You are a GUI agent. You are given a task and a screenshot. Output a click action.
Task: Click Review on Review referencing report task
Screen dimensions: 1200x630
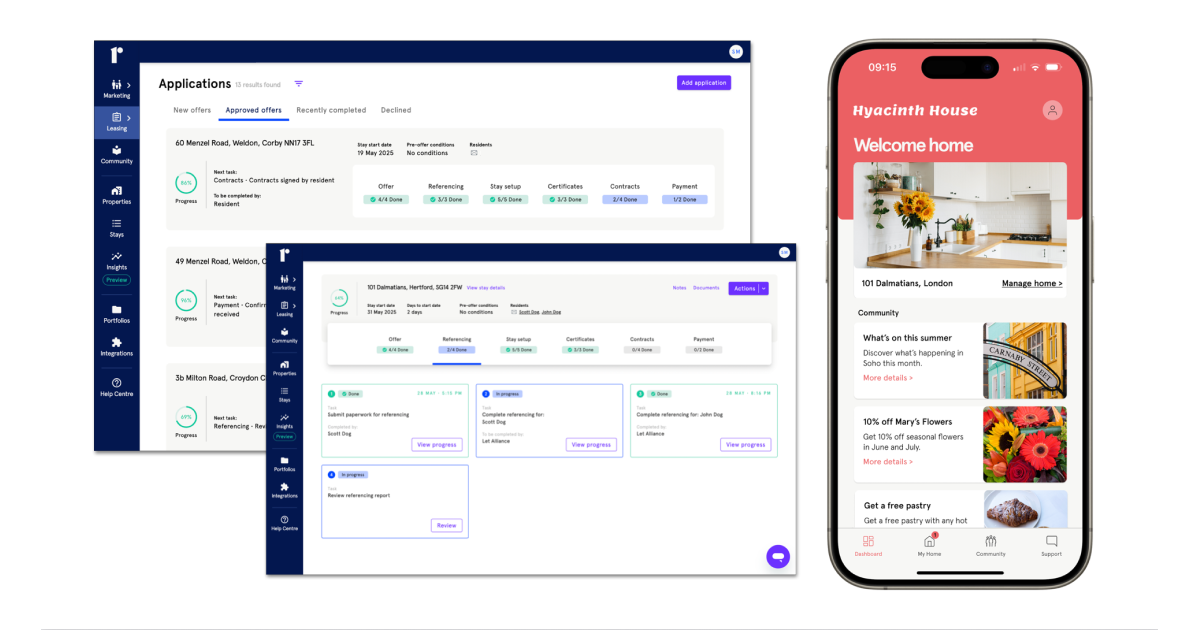coord(446,525)
